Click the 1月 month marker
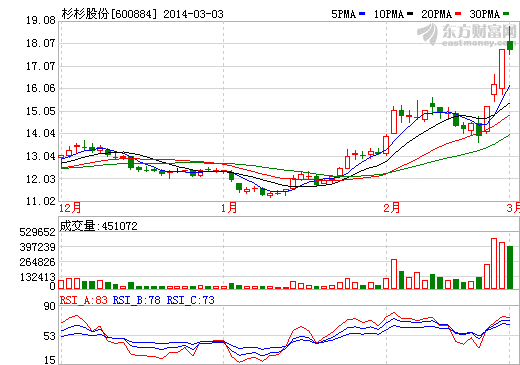 [229, 208]
